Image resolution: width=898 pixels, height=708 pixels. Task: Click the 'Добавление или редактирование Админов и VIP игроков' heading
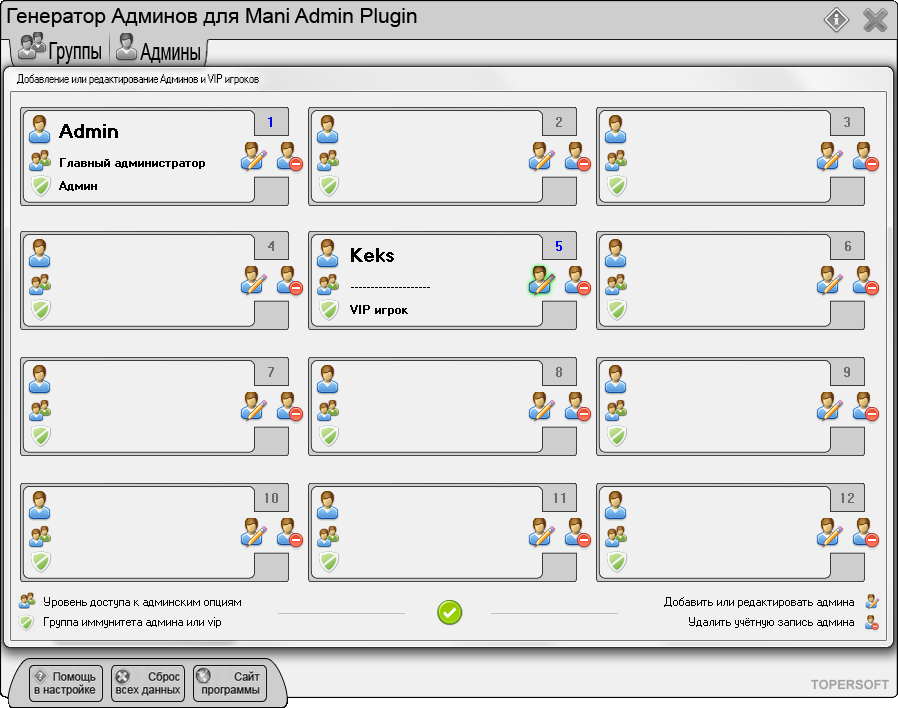point(138,79)
